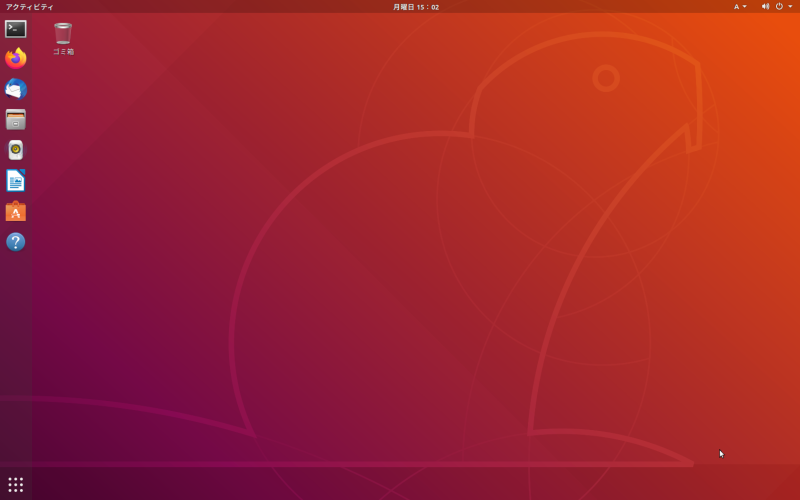Open the Help question mark icon
This screenshot has height=500, width=800.
click(15, 242)
